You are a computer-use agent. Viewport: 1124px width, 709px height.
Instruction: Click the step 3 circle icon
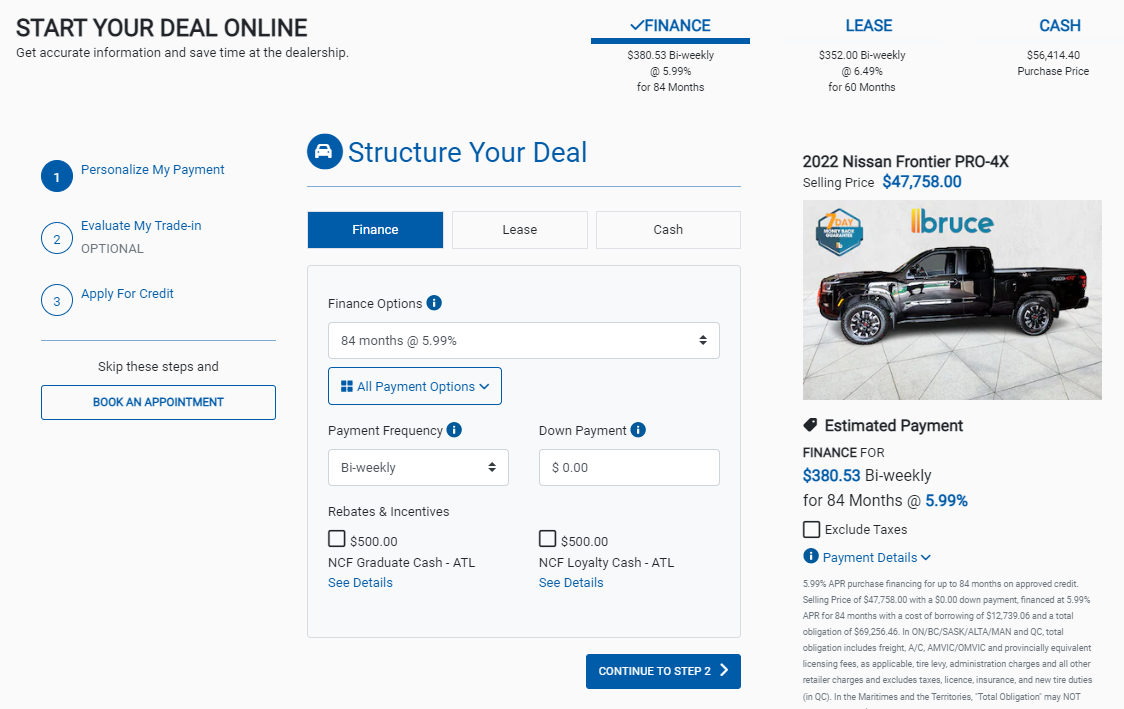(x=57, y=300)
